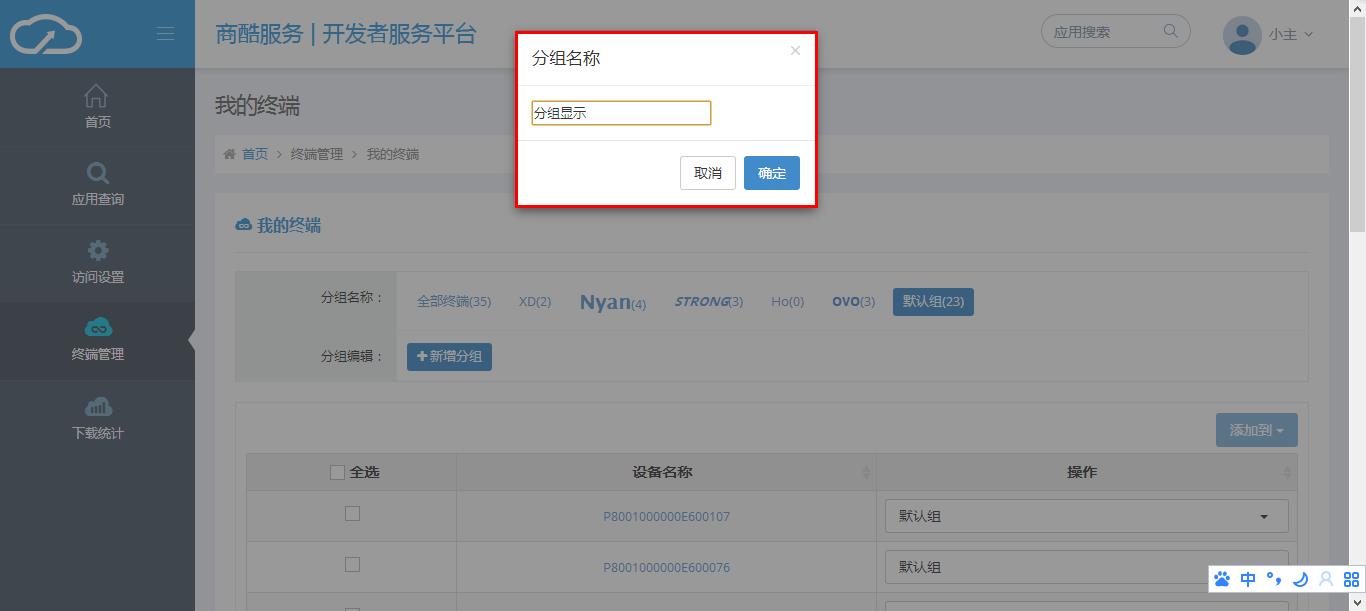This screenshot has width=1366, height=611.
Task: Expand the 小主 user menu
Action: pyautogui.click(x=1290, y=34)
